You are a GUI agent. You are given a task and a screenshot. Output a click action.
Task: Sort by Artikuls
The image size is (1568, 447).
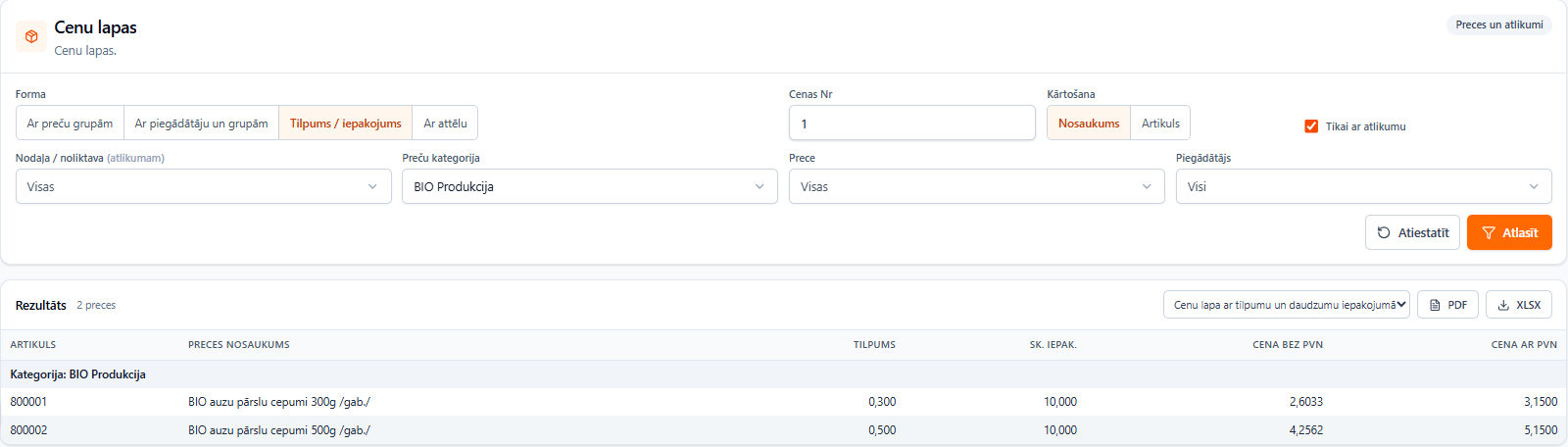click(1160, 124)
